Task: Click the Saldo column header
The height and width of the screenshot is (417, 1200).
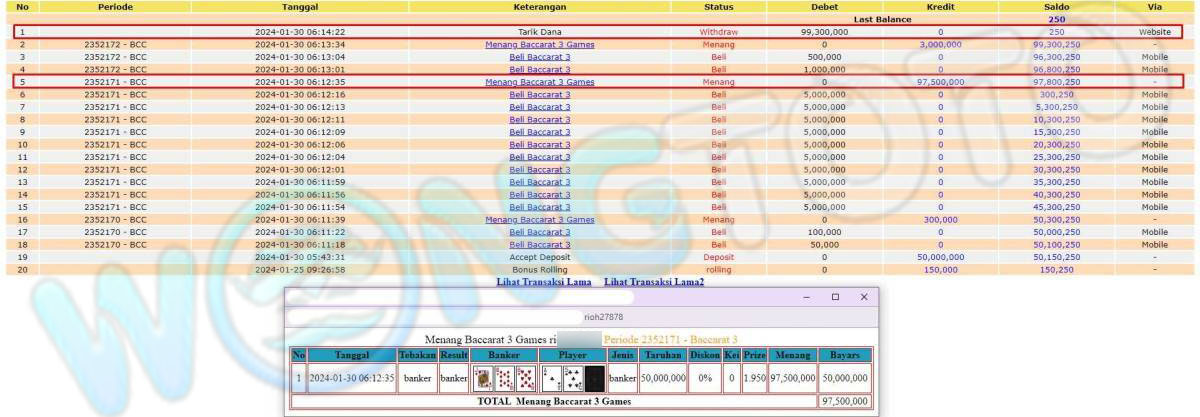Action: pos(1056,7)
